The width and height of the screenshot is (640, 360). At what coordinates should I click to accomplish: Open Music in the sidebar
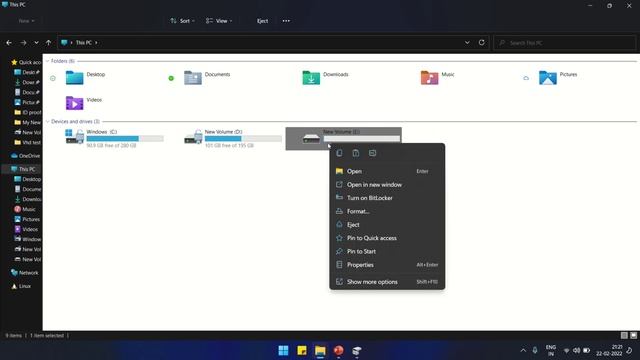pyautogui.click(x=25, y=209)
